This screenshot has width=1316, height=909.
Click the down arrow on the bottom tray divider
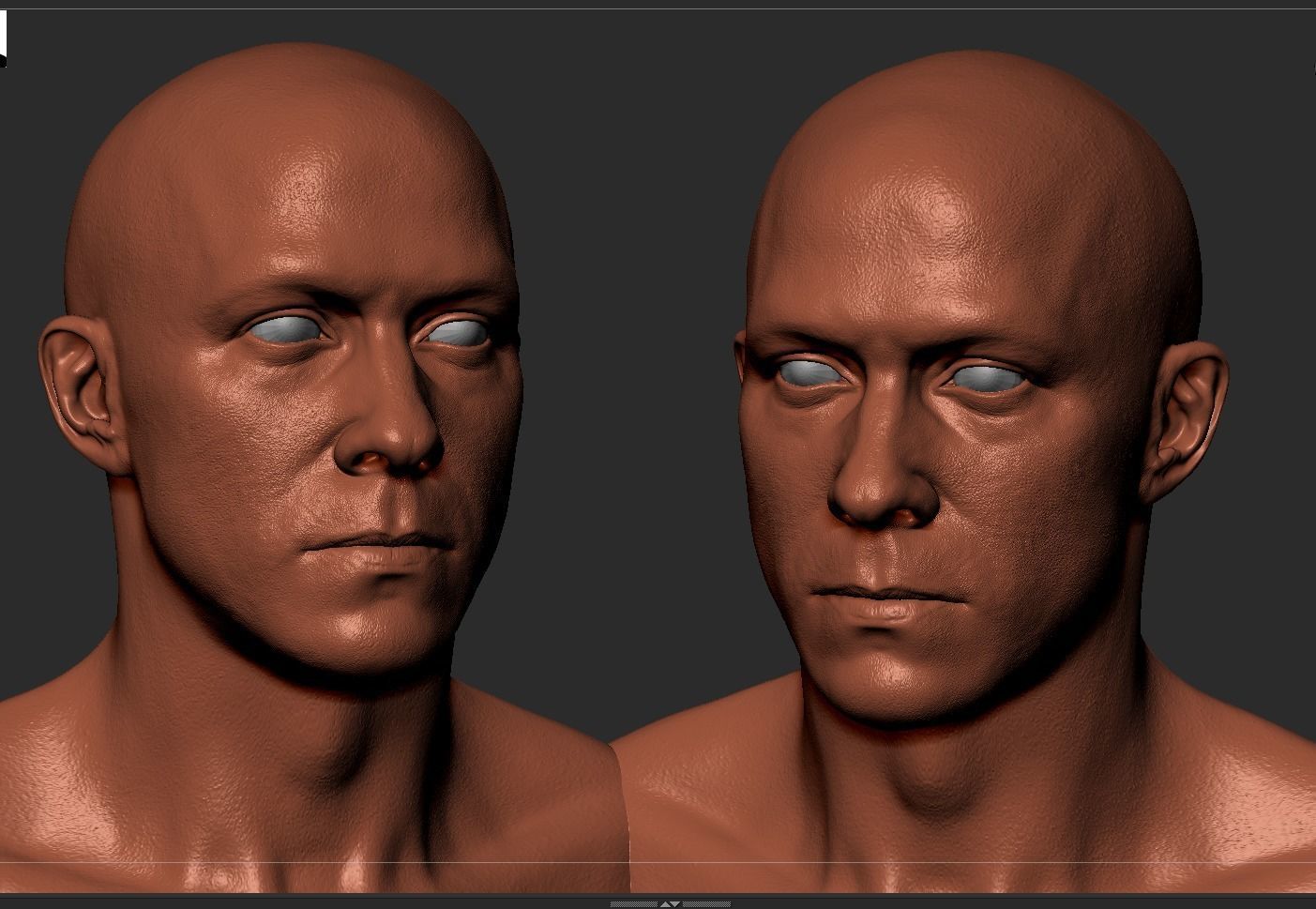[x=675, y=904]
